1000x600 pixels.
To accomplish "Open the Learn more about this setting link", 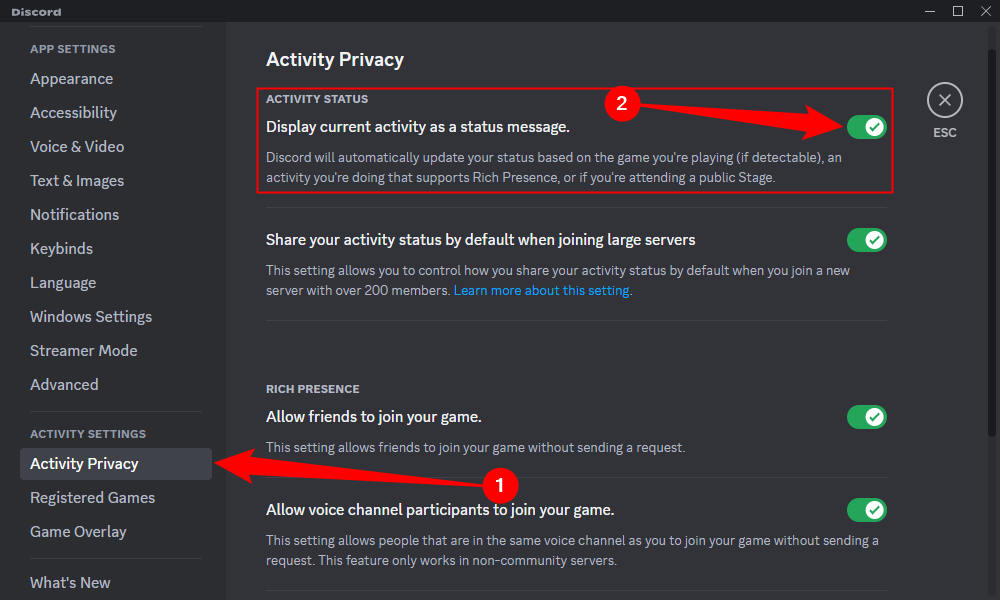I will point(541,291).
